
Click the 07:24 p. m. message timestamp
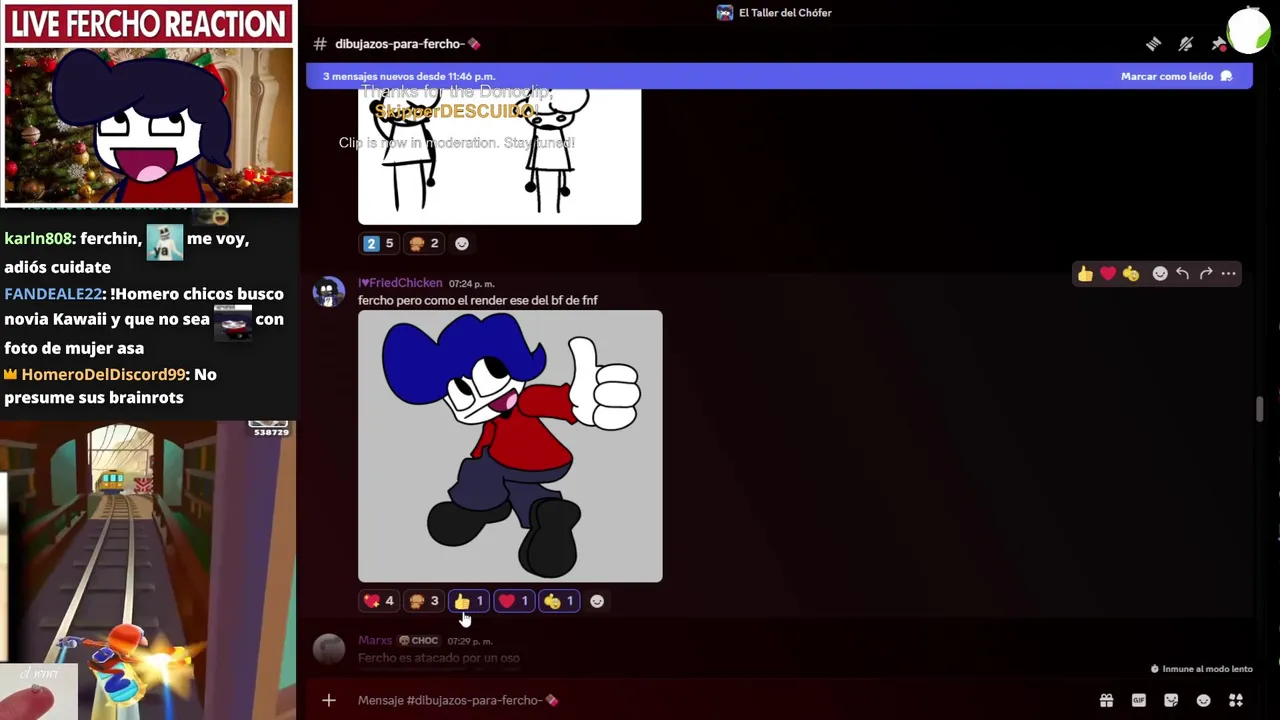(x=471, y=284)
